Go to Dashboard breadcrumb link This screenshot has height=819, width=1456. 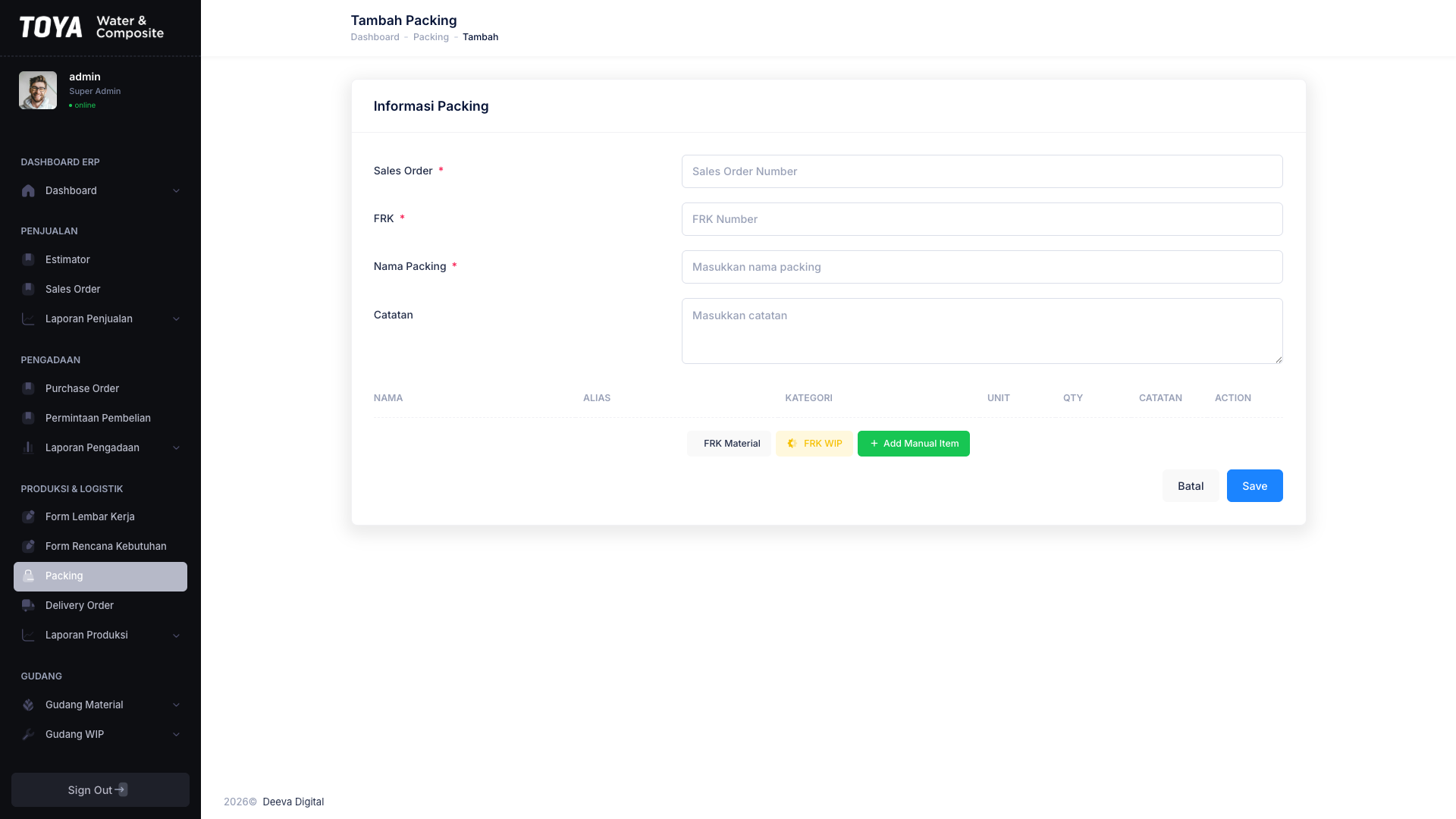click(375, 37)
